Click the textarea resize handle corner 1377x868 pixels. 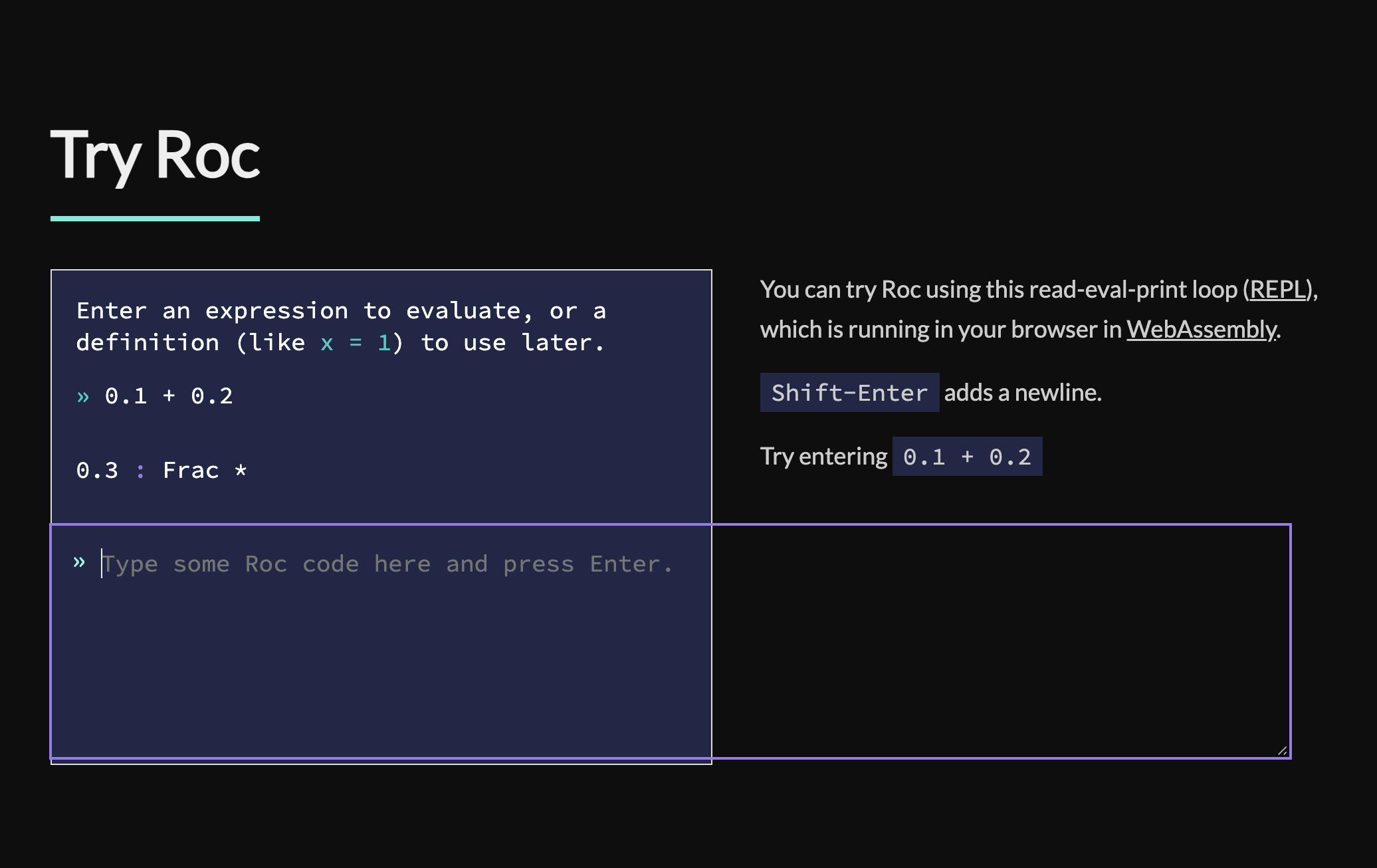coord(1282,750)
